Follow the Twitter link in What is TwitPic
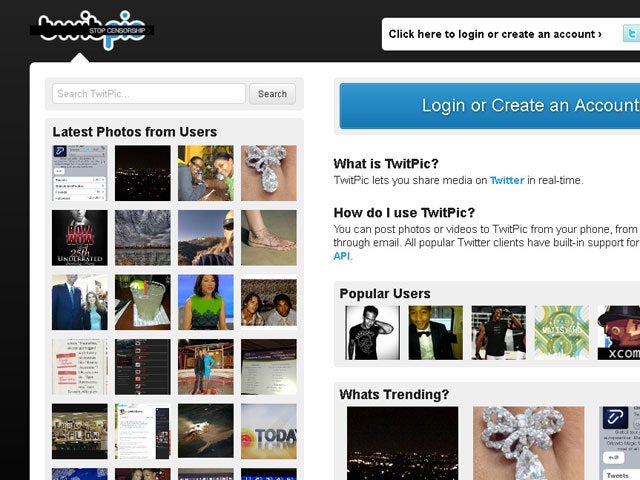 pos(507,180)
